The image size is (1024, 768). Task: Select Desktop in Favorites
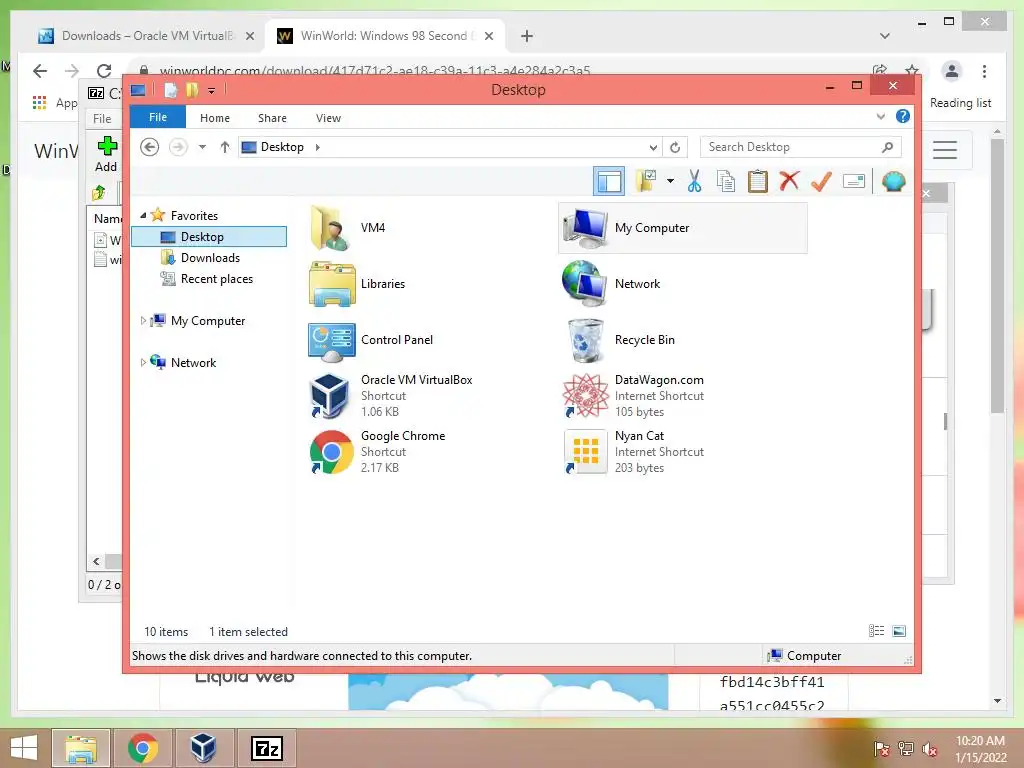pyautogui.click(x=209, y=236)
